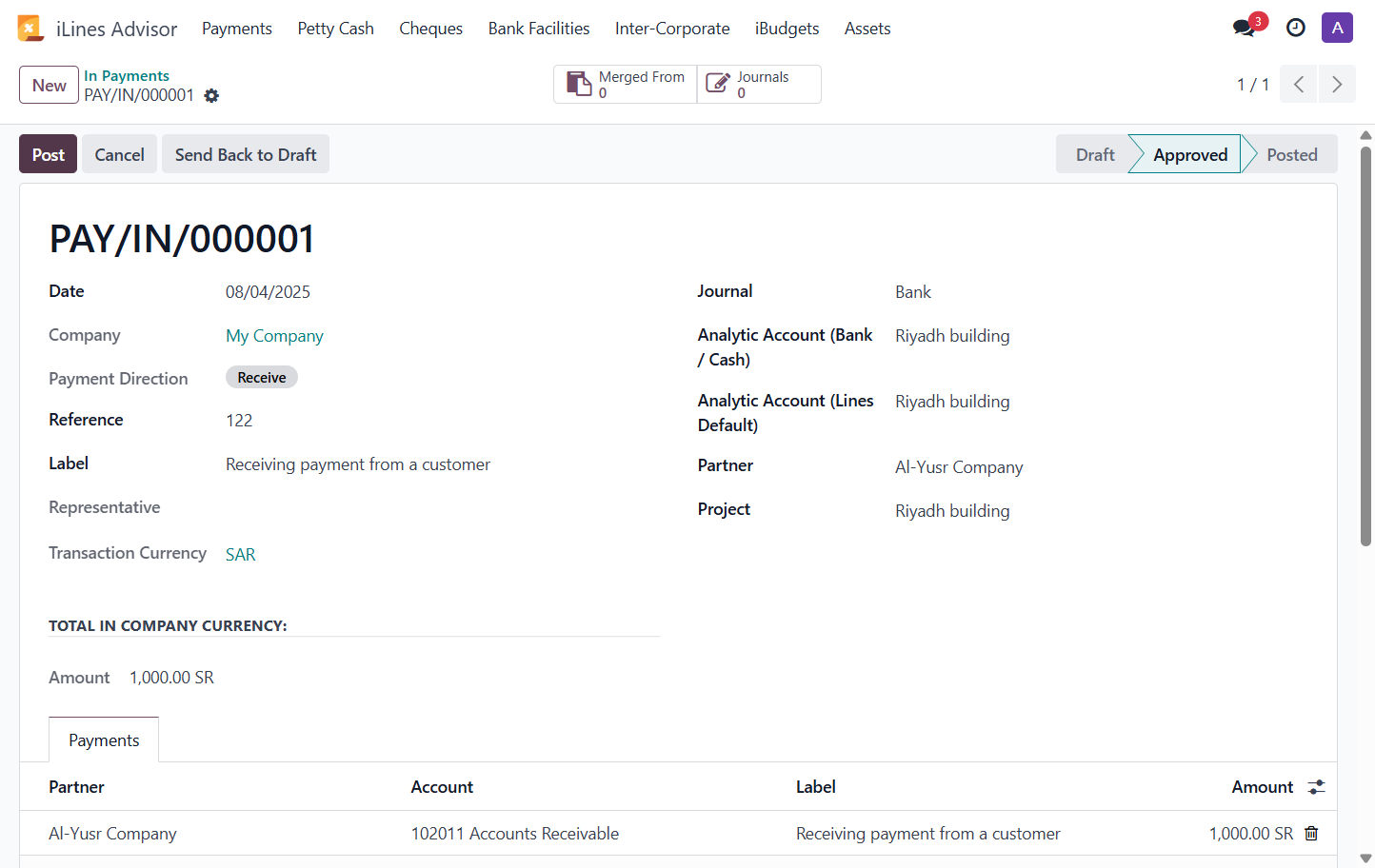This screenshot has height=868, width=1375.
Task: Click the gear actions icon next to PAY/IN/000001
Action: [x=211, y=95]
